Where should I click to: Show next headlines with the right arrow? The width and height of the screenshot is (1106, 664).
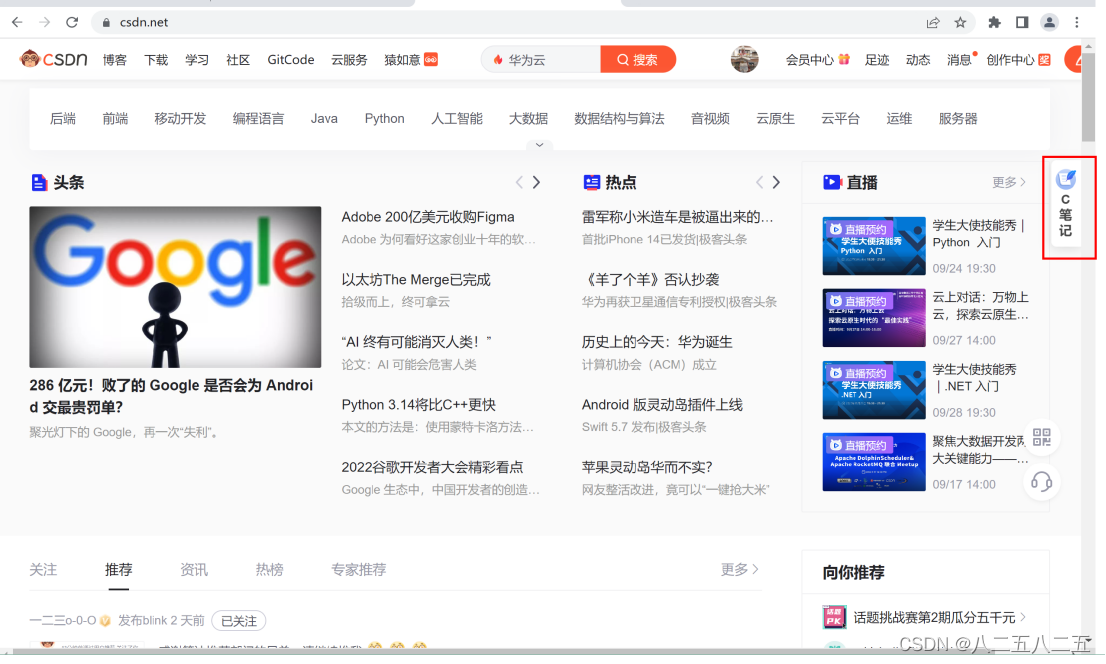(537, 182)
